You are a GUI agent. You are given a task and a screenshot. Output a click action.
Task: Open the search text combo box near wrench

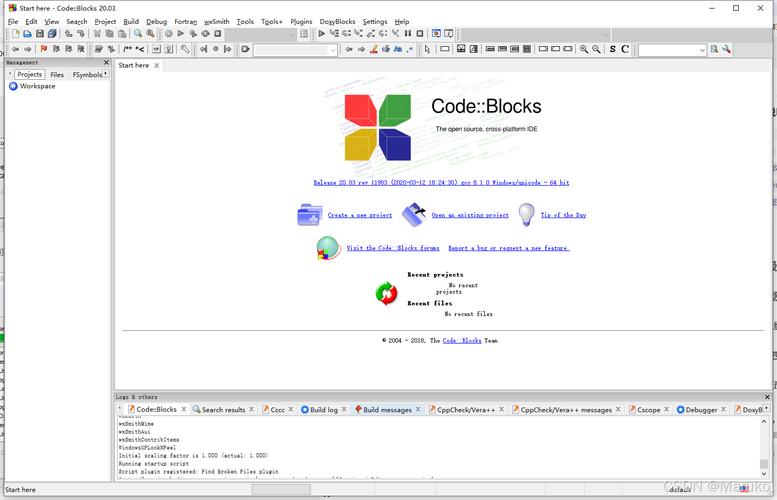coord(672,50)
